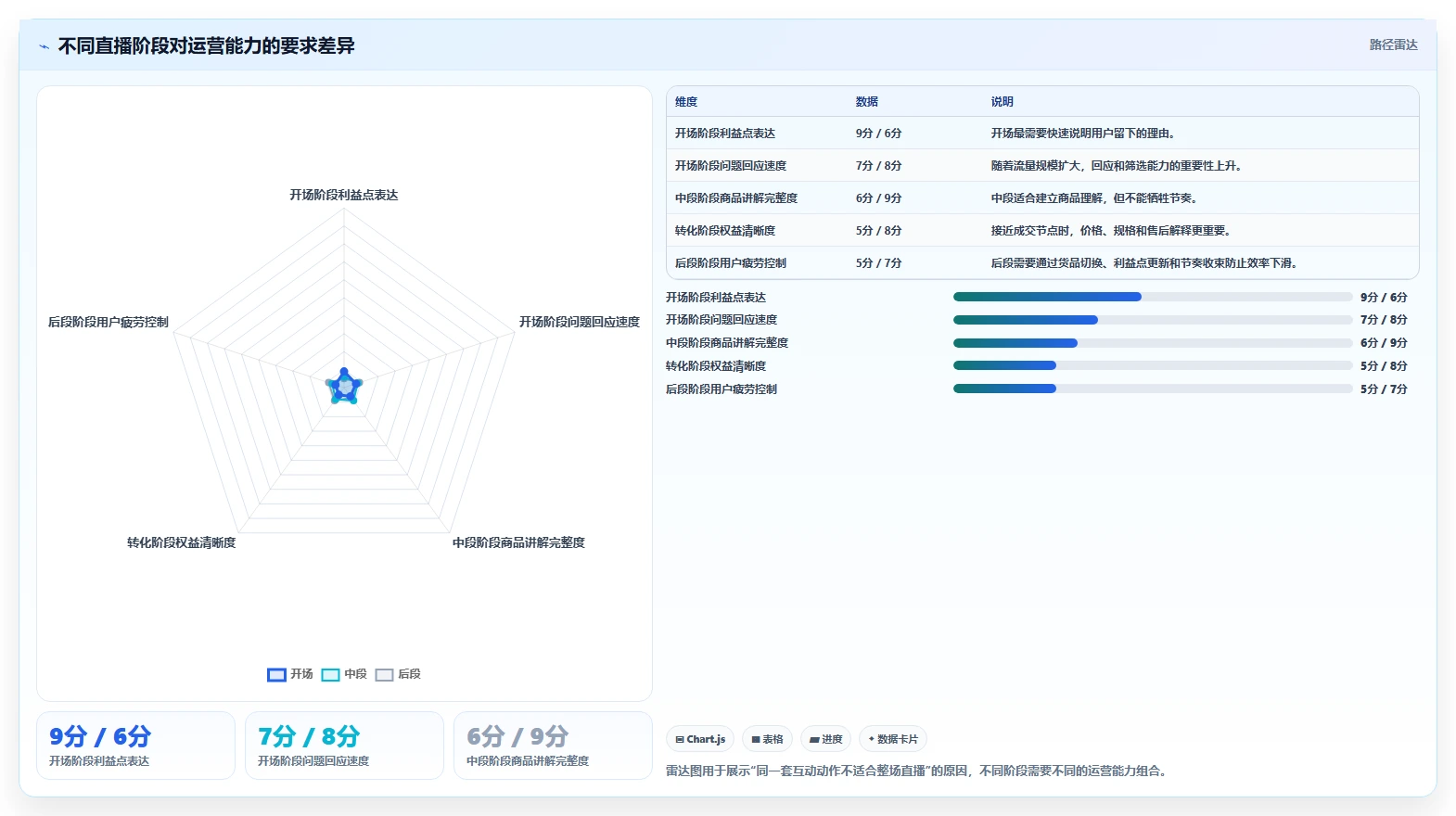The image size is (1456, 816).
Task: Click table value 5分 / 7分
Action: click(878, 263)
